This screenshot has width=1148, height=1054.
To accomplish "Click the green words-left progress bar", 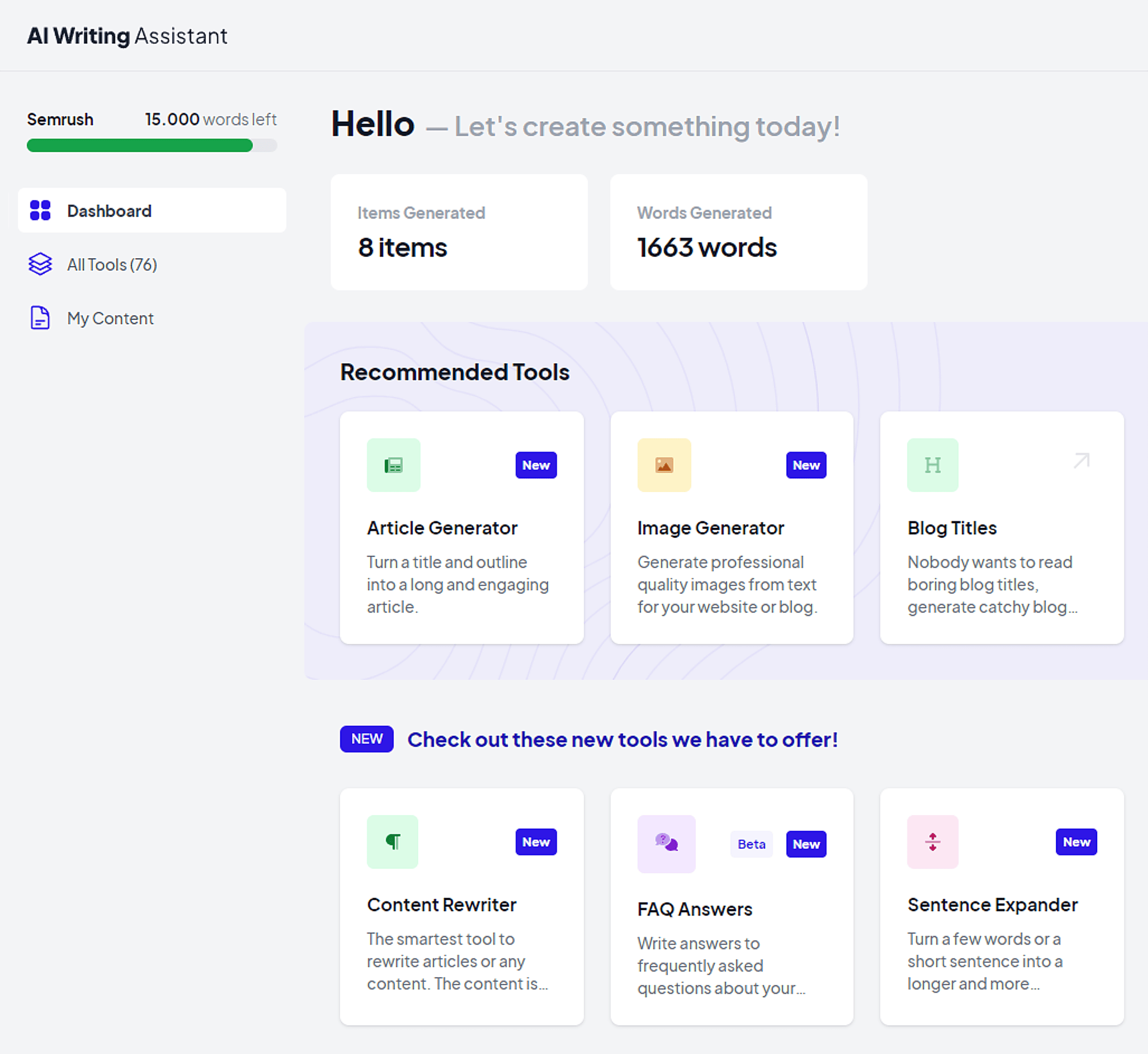I will (x=152, y=145).
